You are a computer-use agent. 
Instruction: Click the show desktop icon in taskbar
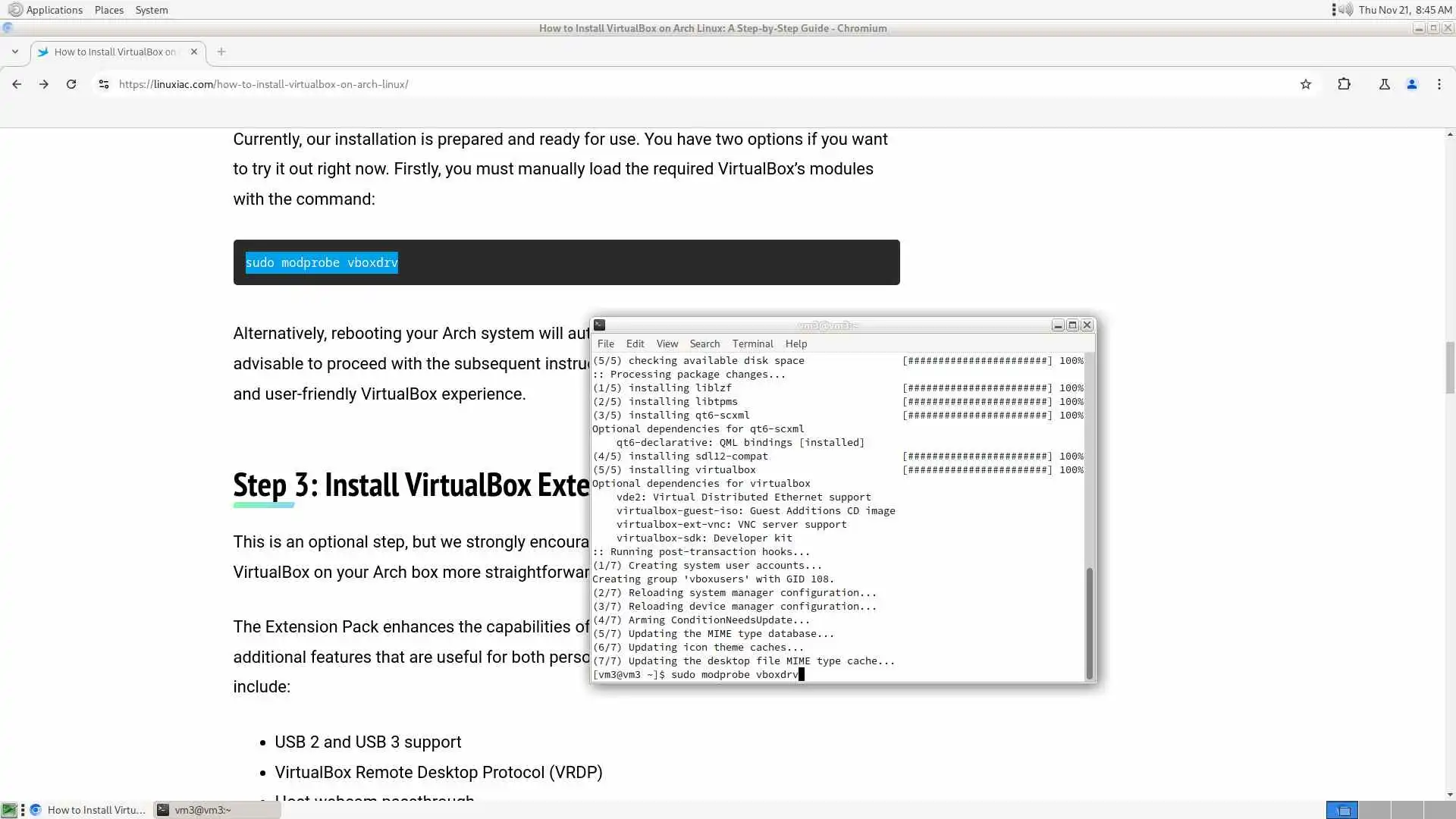(9, 810)
